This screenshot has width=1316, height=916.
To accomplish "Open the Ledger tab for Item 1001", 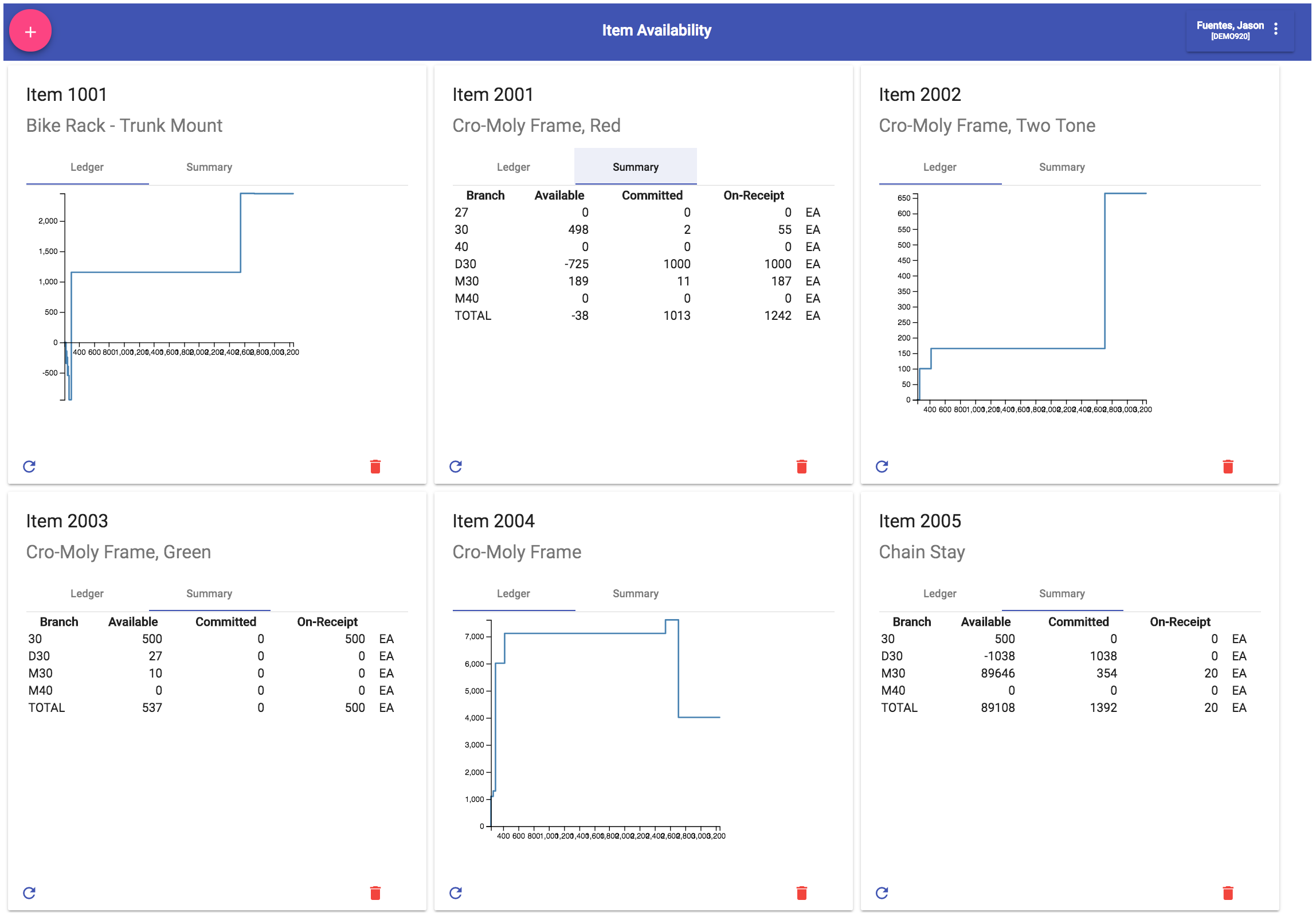I will pyautogui.click(x=87, y=167).
